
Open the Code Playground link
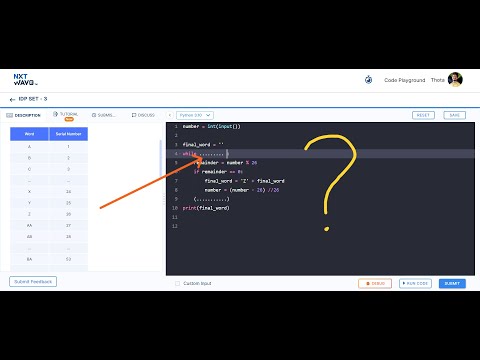404,80
